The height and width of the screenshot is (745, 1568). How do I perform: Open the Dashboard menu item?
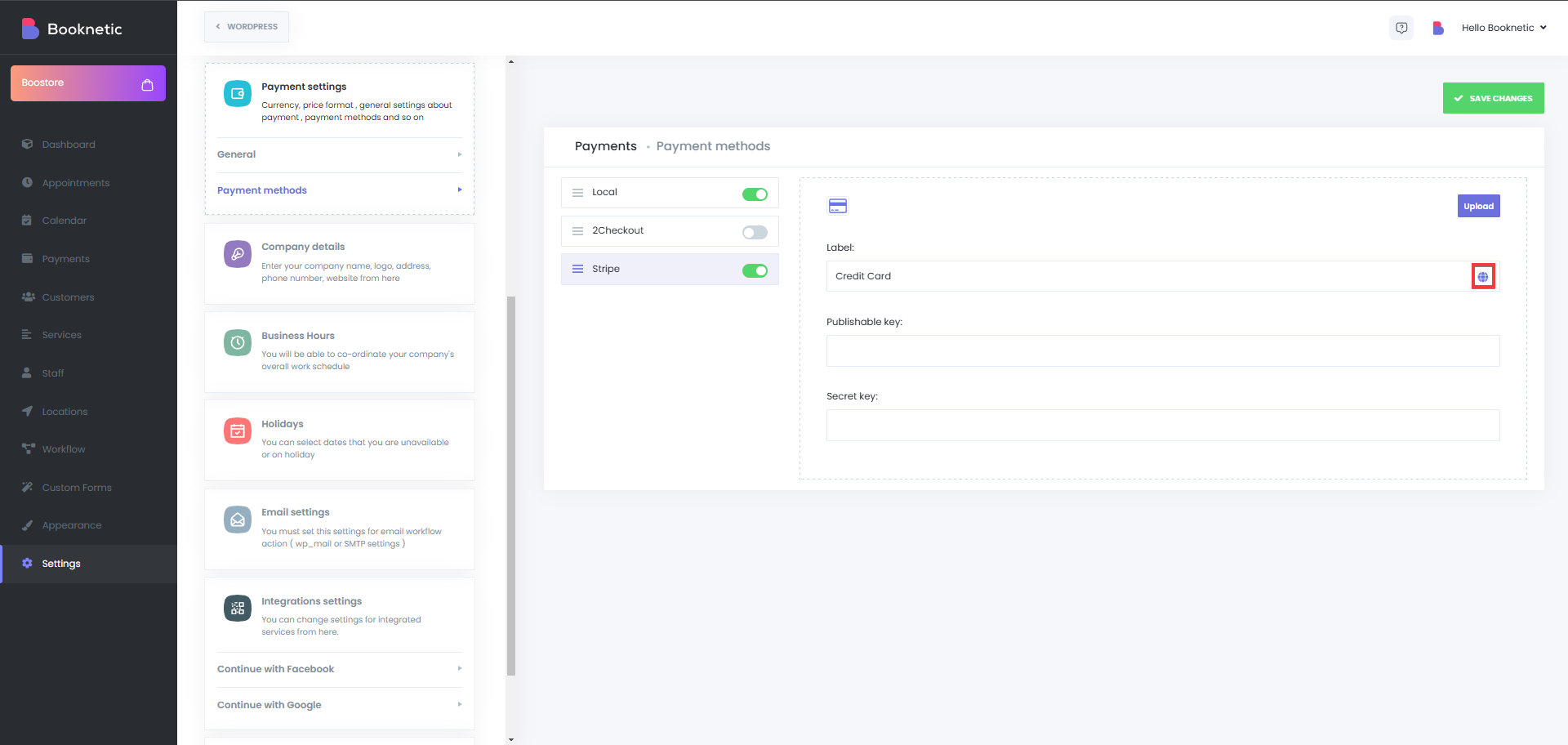tap(88, 145)
